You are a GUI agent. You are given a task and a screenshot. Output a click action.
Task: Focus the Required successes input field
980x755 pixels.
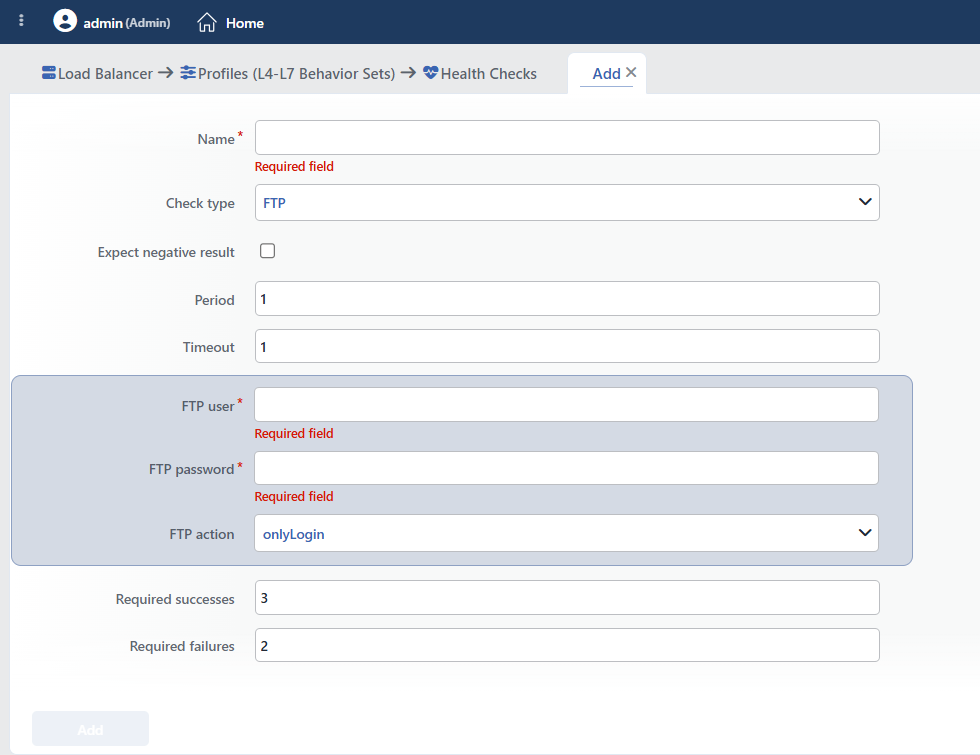click(567, 598)
